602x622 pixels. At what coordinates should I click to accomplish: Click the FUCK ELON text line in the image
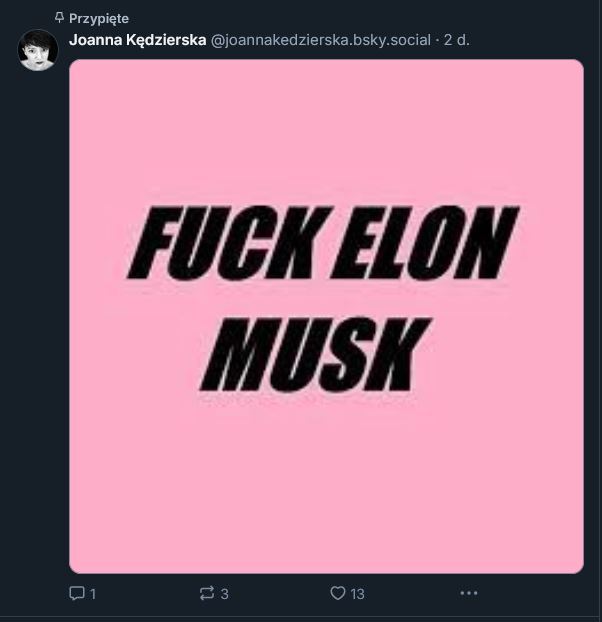[x=323, y=242]
